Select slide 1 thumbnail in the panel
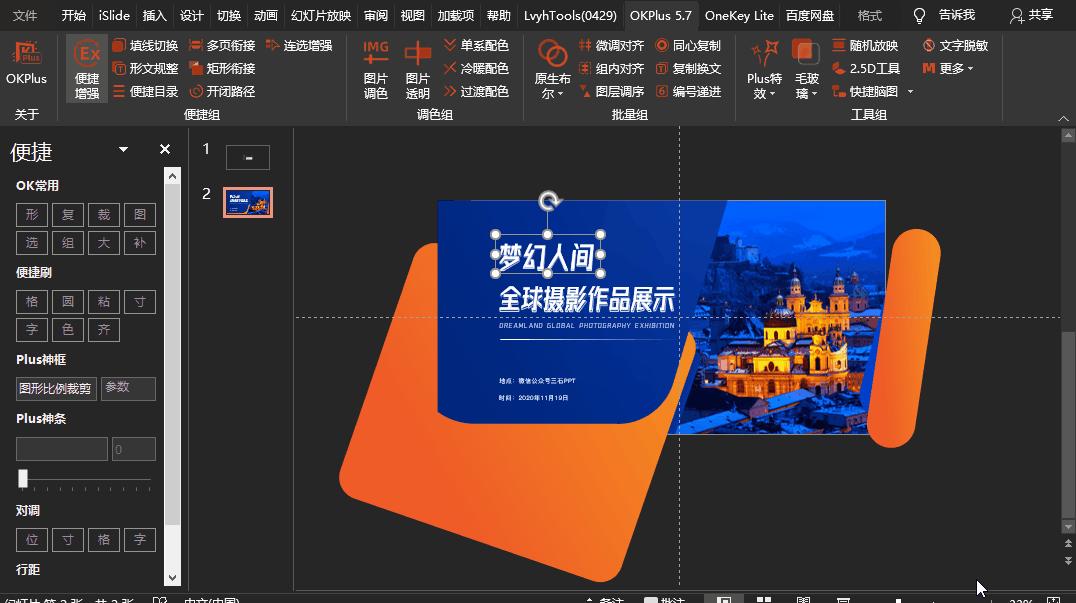 pyautogui.click(x=247, y=156)
